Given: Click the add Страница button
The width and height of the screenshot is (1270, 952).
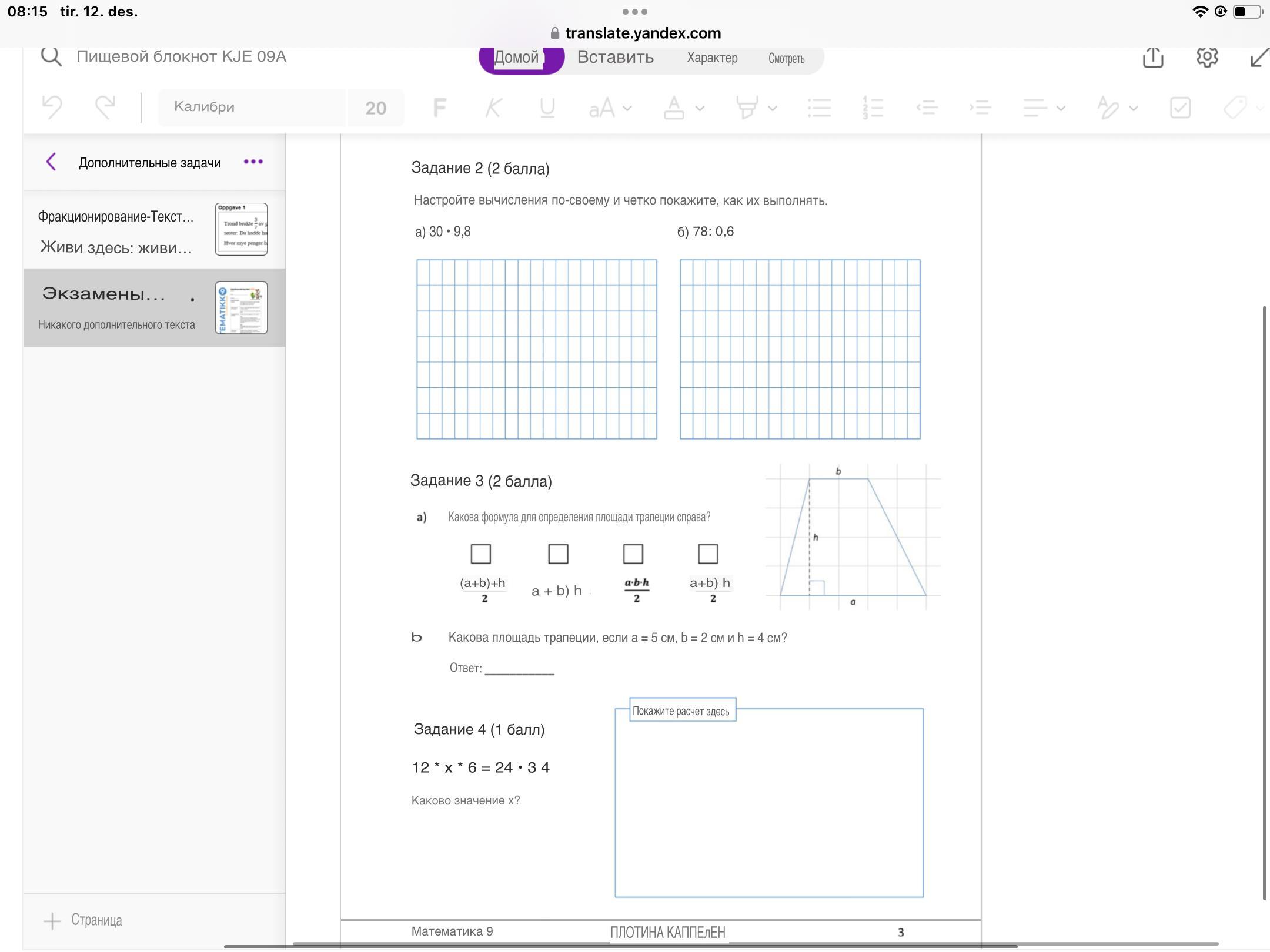Looking at the screenshot, I should click(83, 920).
